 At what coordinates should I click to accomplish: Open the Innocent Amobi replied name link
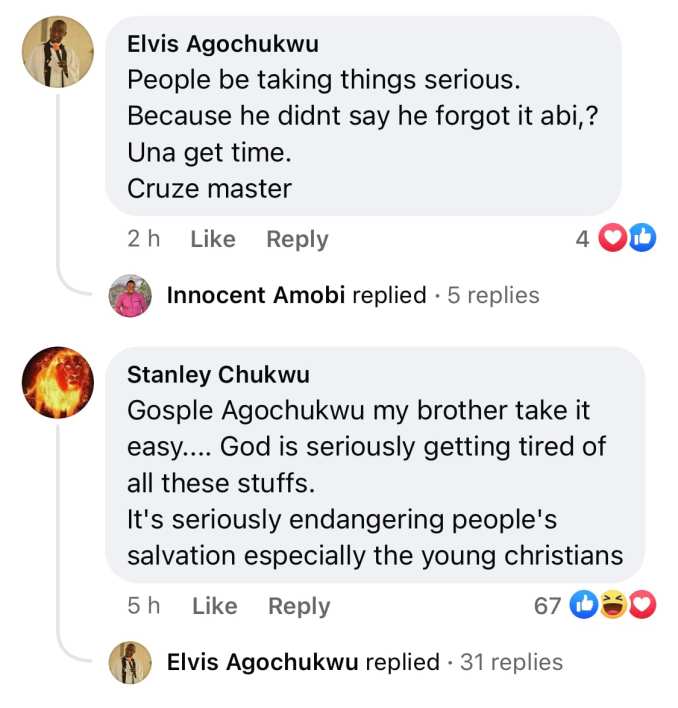pos(256,295)
